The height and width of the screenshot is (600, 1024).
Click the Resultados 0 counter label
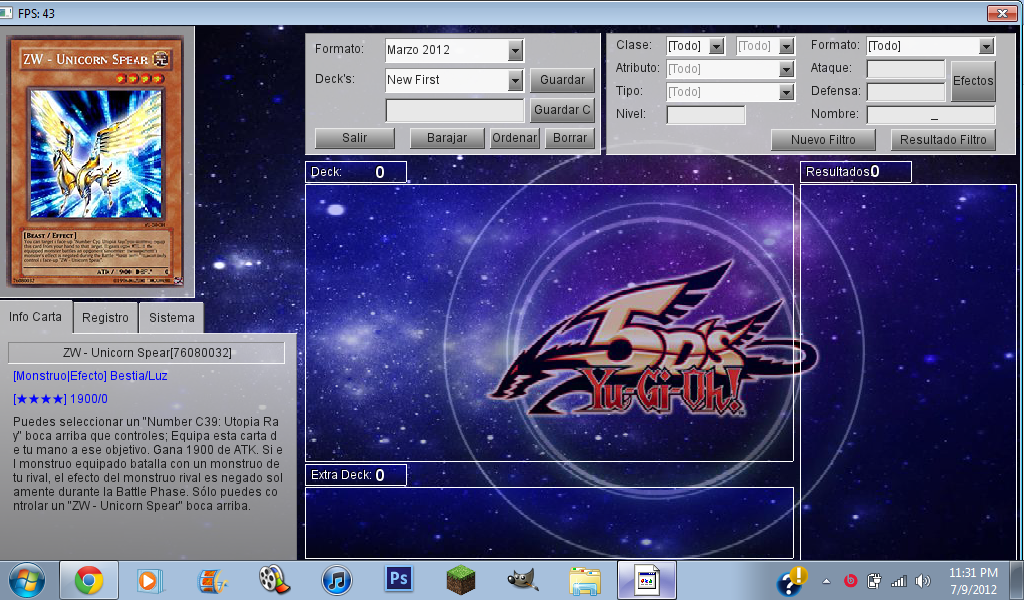pyautogui.click(x=856, y=172)
